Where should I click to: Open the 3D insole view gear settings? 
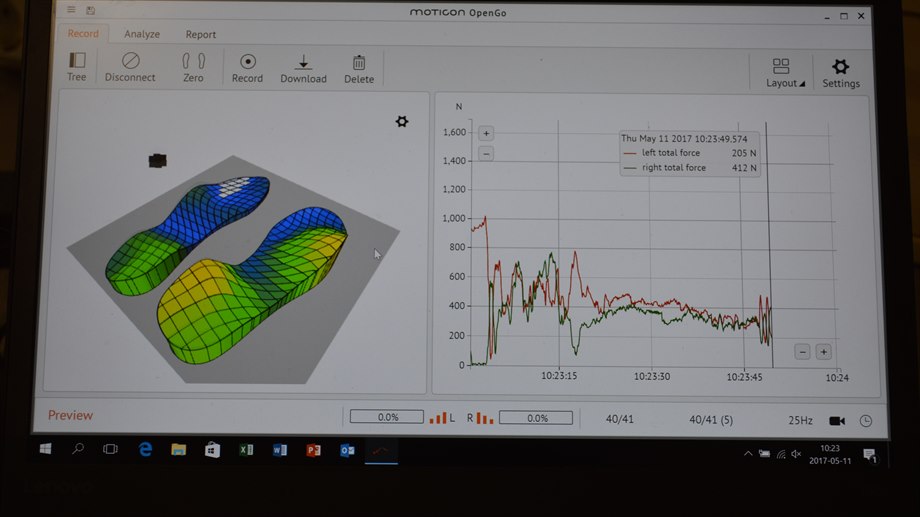(x=402, y=121)
